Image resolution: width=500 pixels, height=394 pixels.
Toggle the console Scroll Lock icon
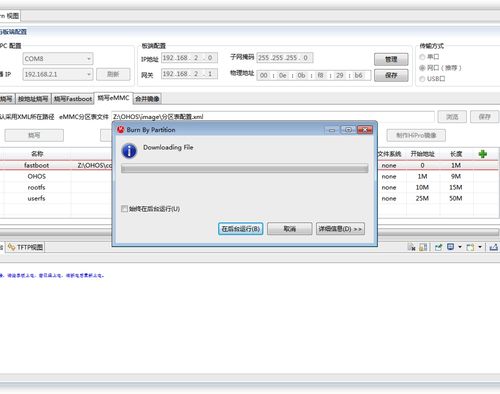pyautogui.click(x=423, y=247)
